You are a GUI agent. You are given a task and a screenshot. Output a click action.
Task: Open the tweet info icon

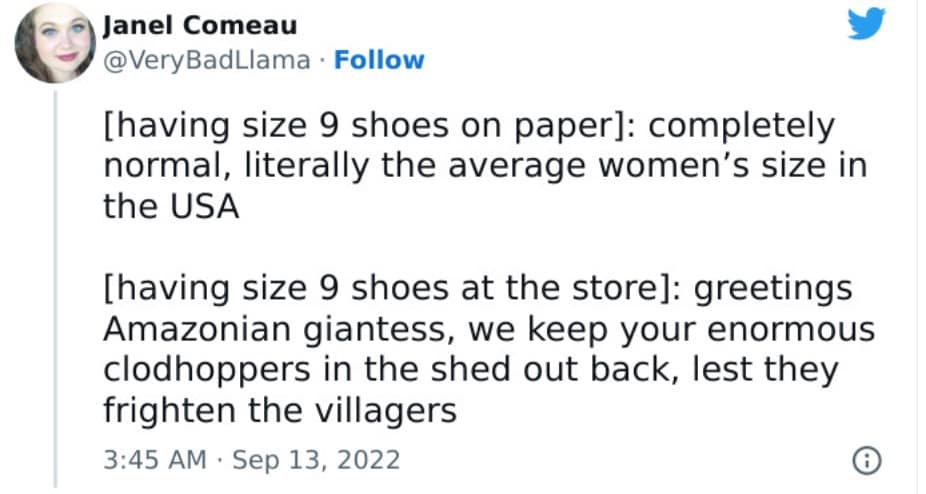[866, 460]
